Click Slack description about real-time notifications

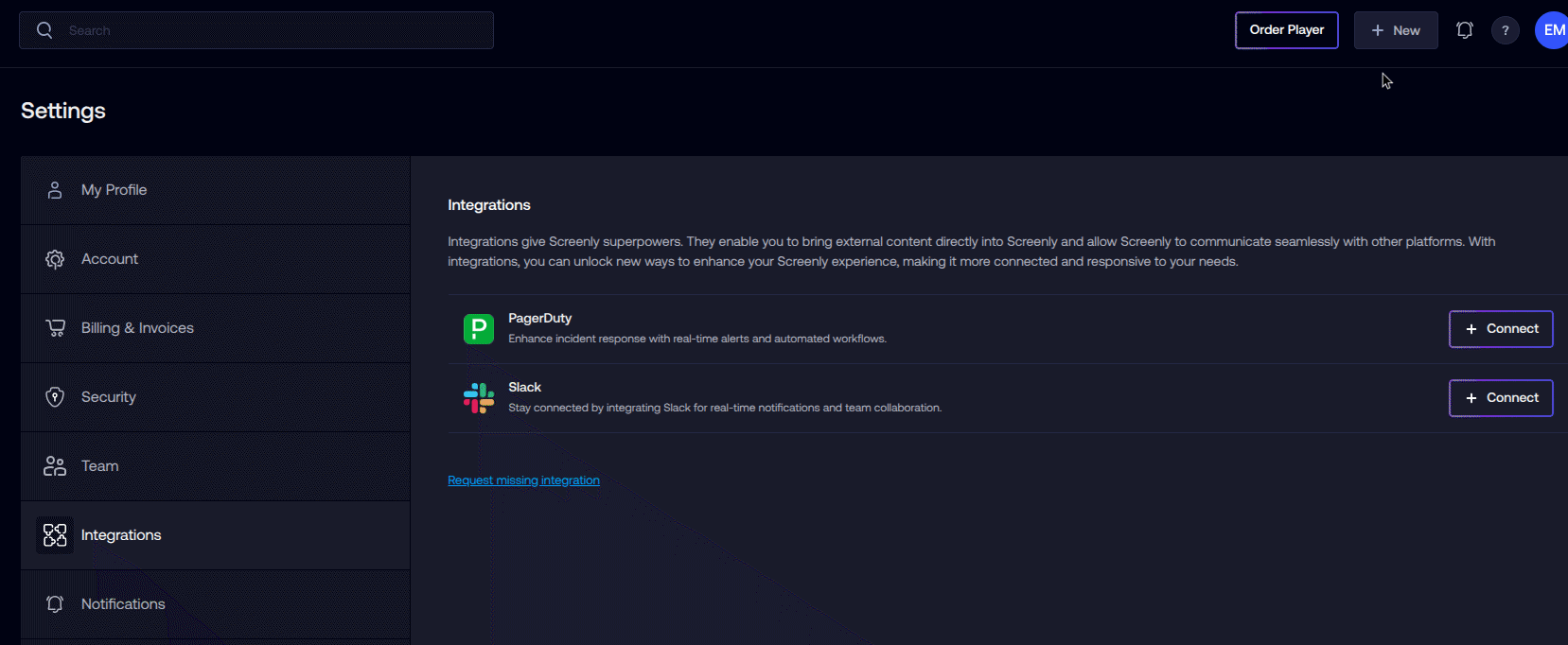pos(725,408)
